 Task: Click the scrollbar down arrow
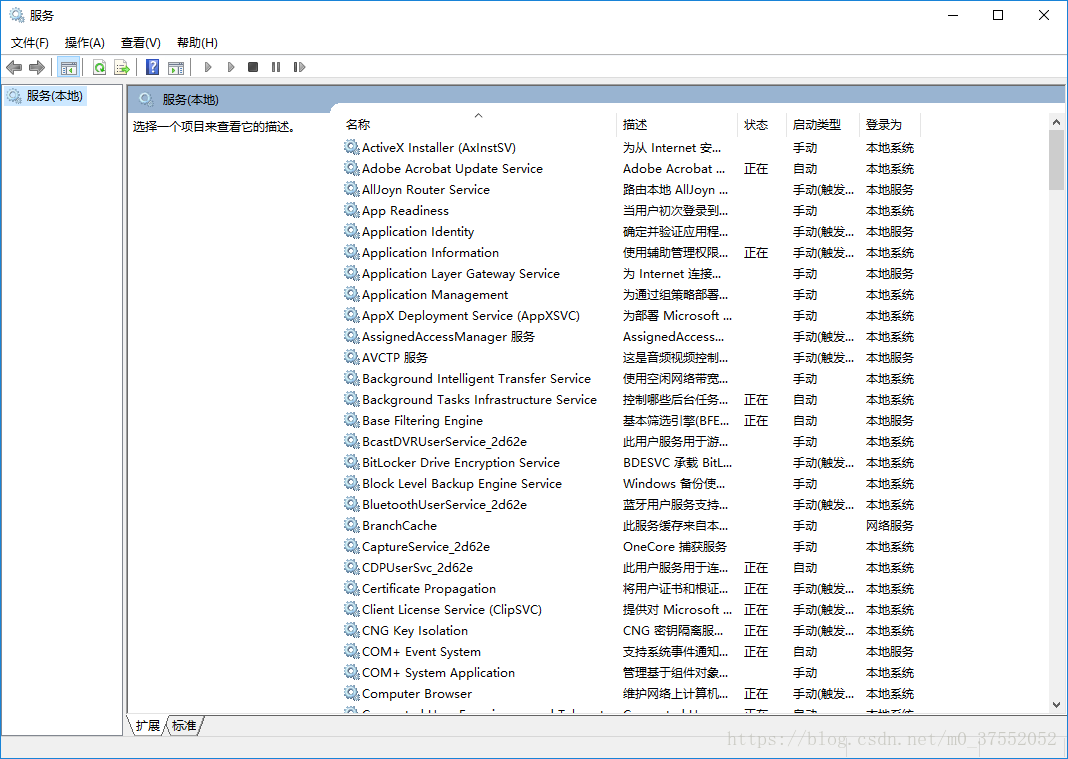click(1056, 705)
